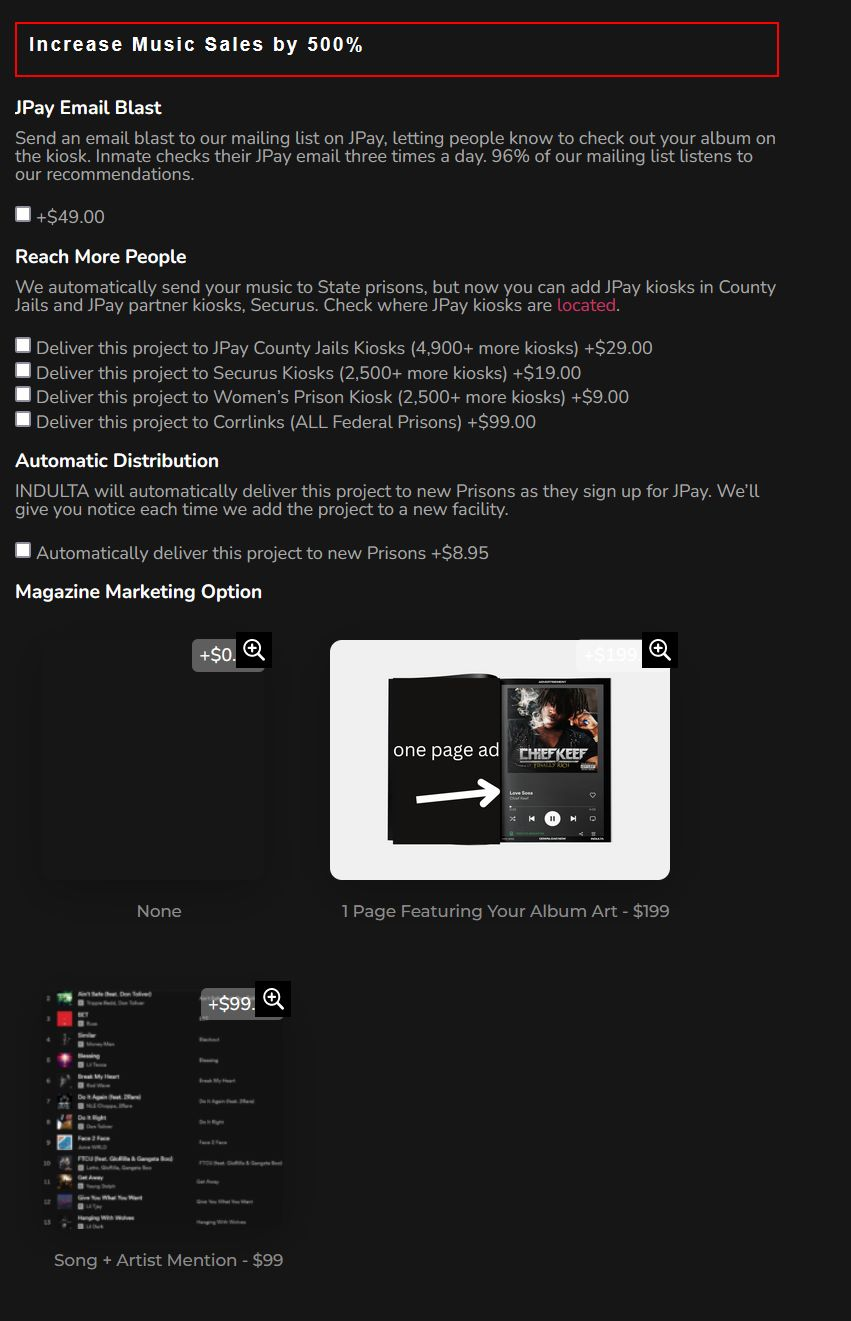Check Deliver to JPay County Jails Kiosks

23,345
